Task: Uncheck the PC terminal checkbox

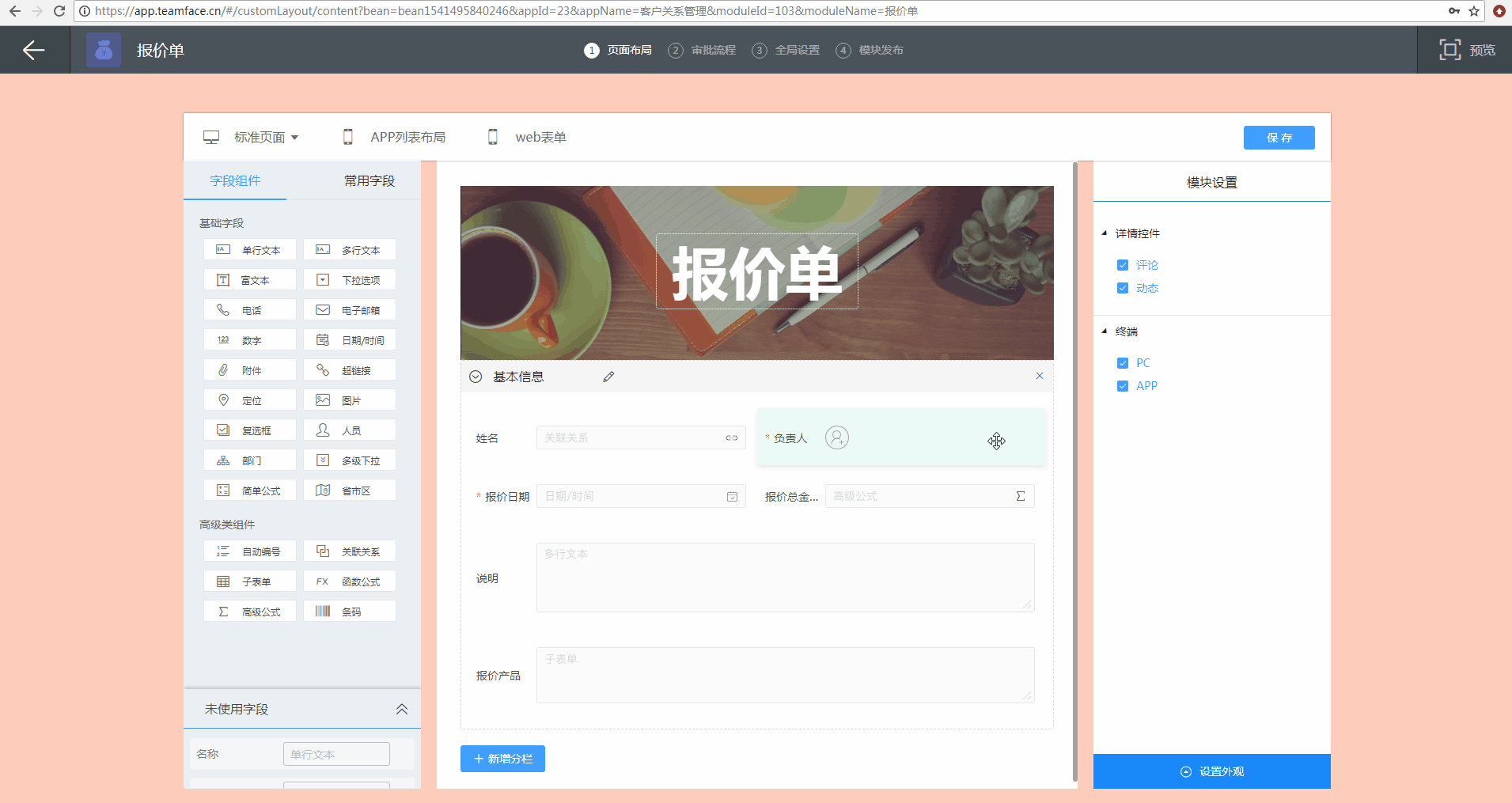Action: (1122, 363)
